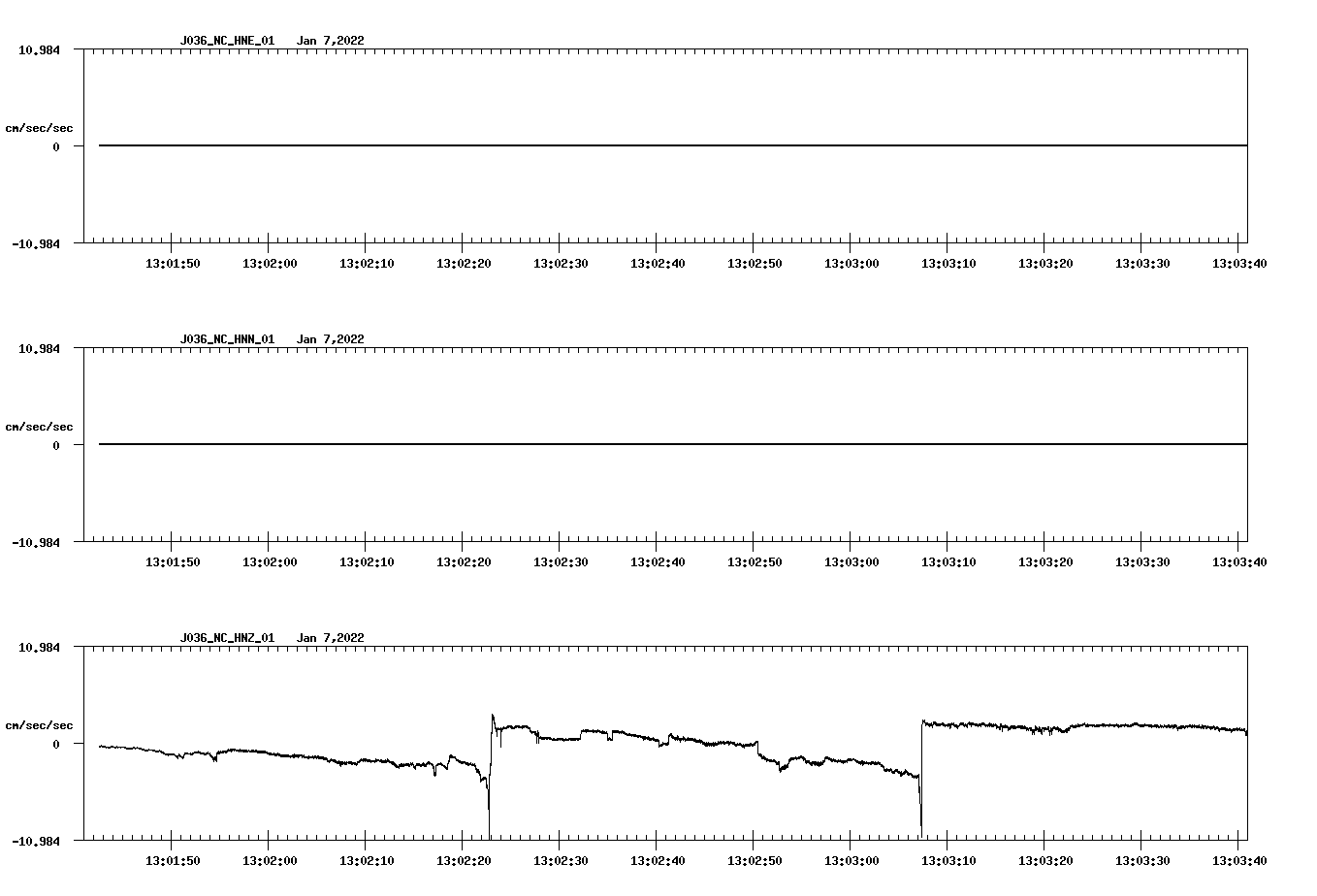Click the -10.984 lower limit on HNE axis
This screenshot has width=1317, height=896.
tap(36, 244)
